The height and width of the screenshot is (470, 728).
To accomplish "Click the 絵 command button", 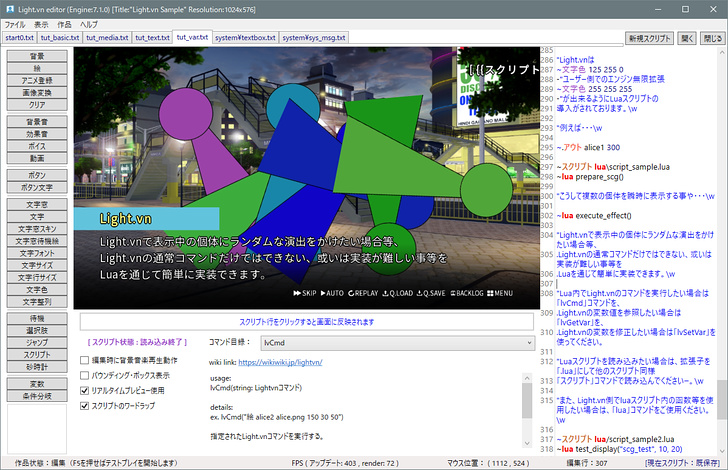I will (37, 68).
